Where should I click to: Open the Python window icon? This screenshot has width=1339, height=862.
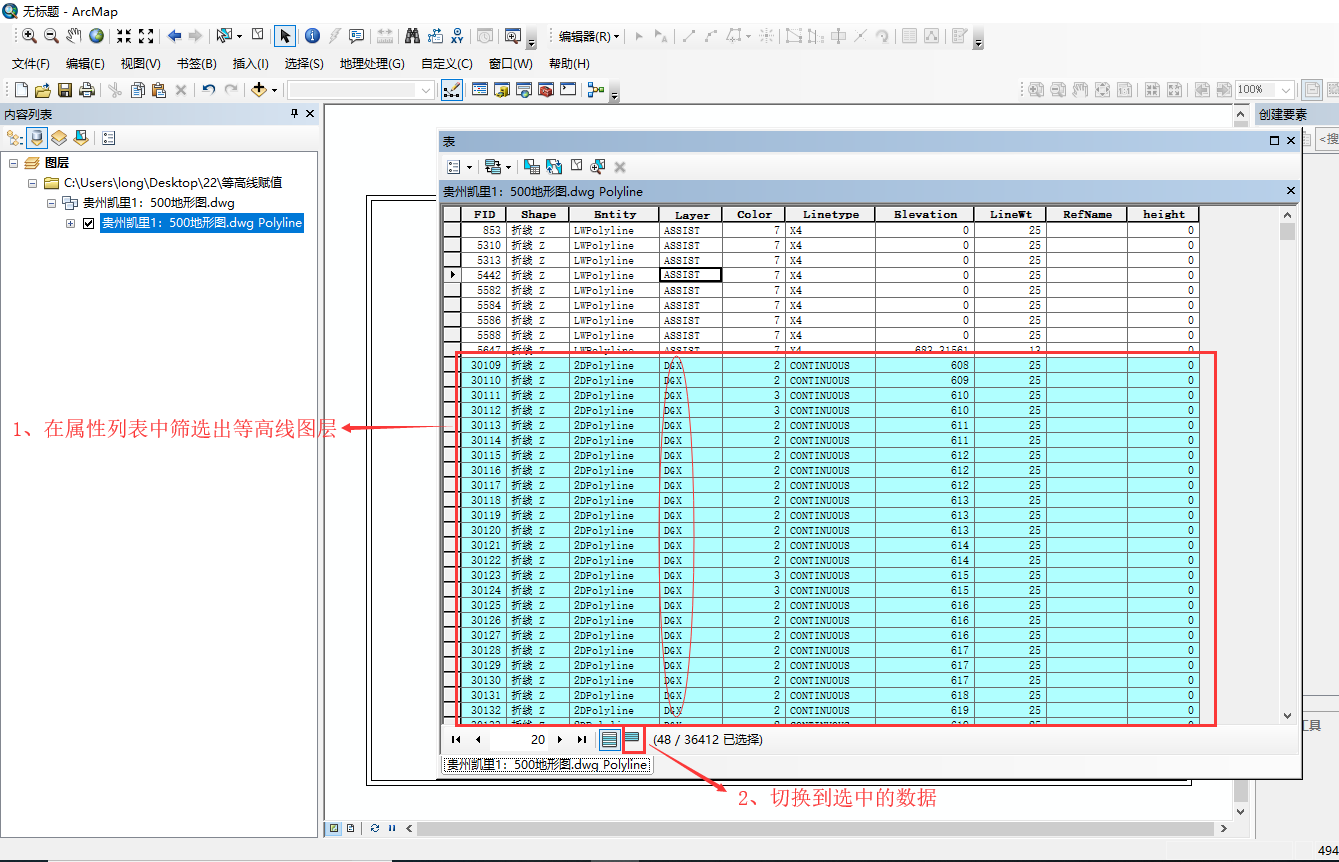568,90
